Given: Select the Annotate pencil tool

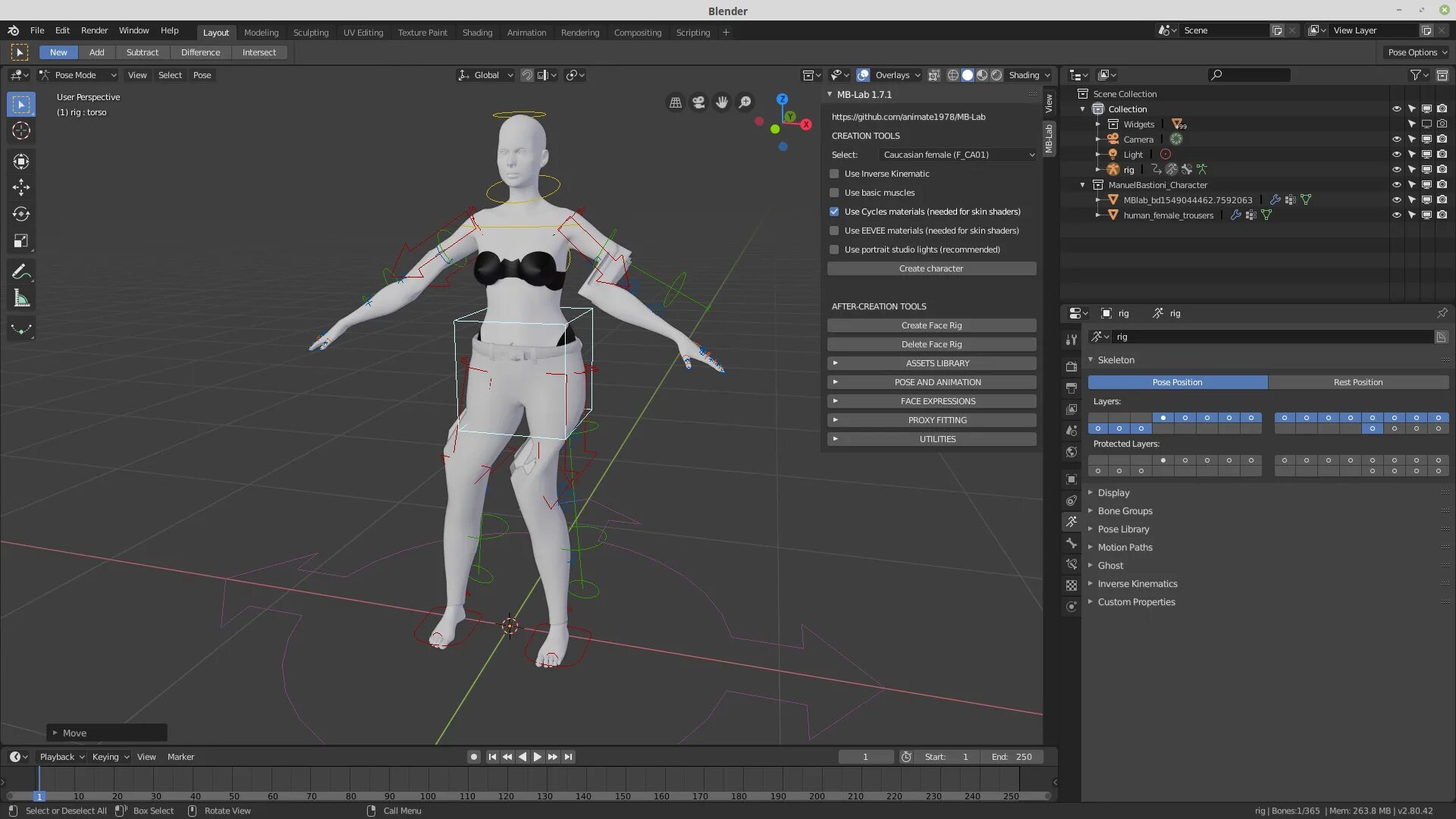Looking at the screenshot, I should click(x=21, y=271).
